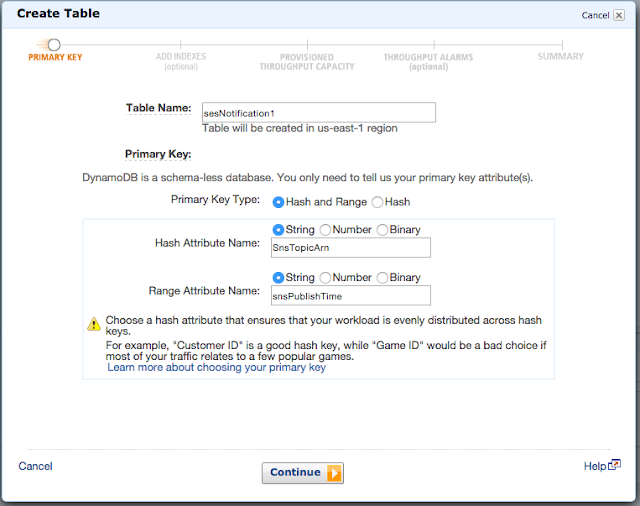Viewport: 640px width, 506px height.
Task: Set hash attribute type to Binary
Action: [x=382, y=230]
